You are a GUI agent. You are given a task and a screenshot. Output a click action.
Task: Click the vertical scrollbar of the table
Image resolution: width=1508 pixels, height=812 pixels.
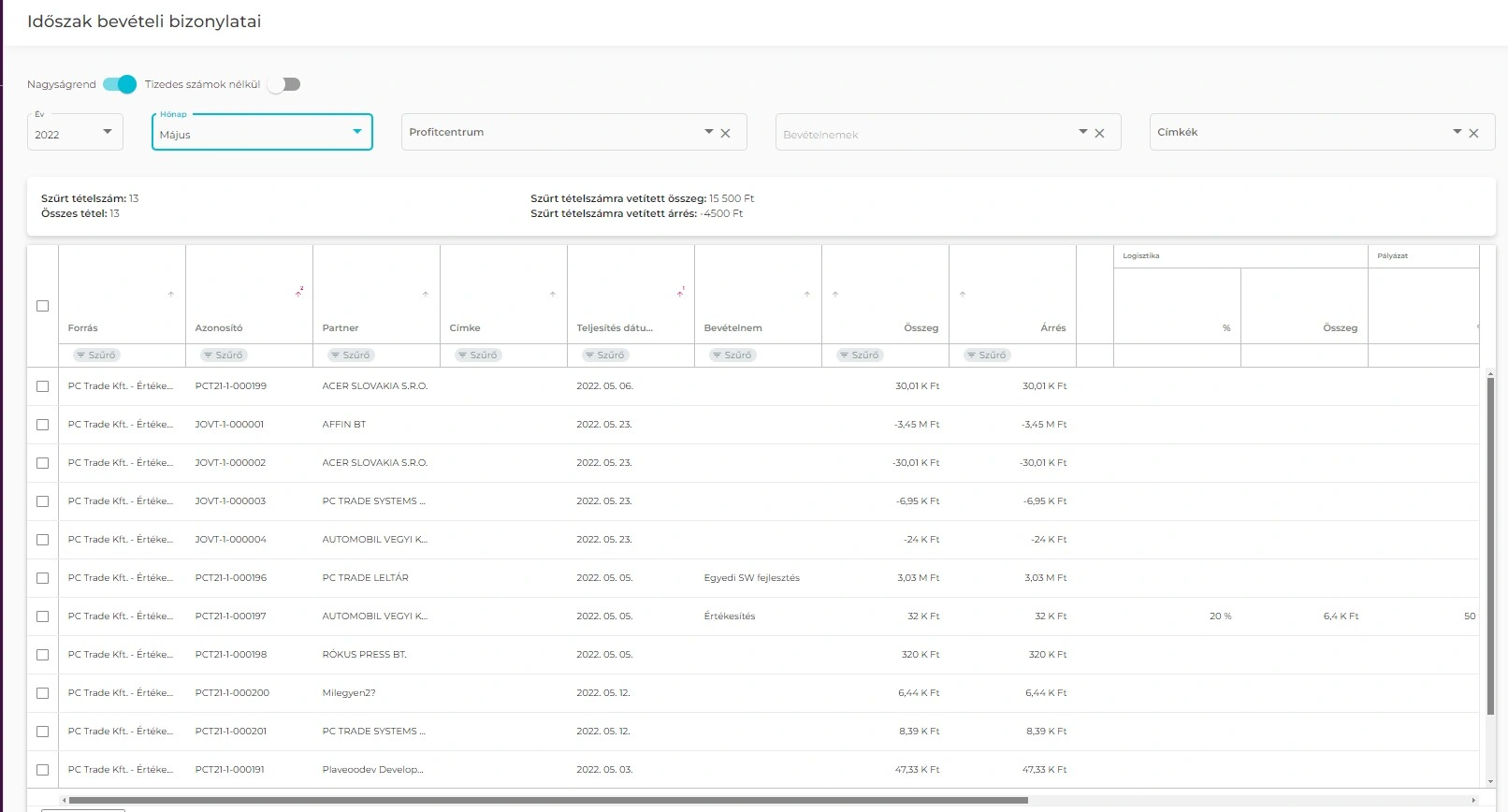1490,543
